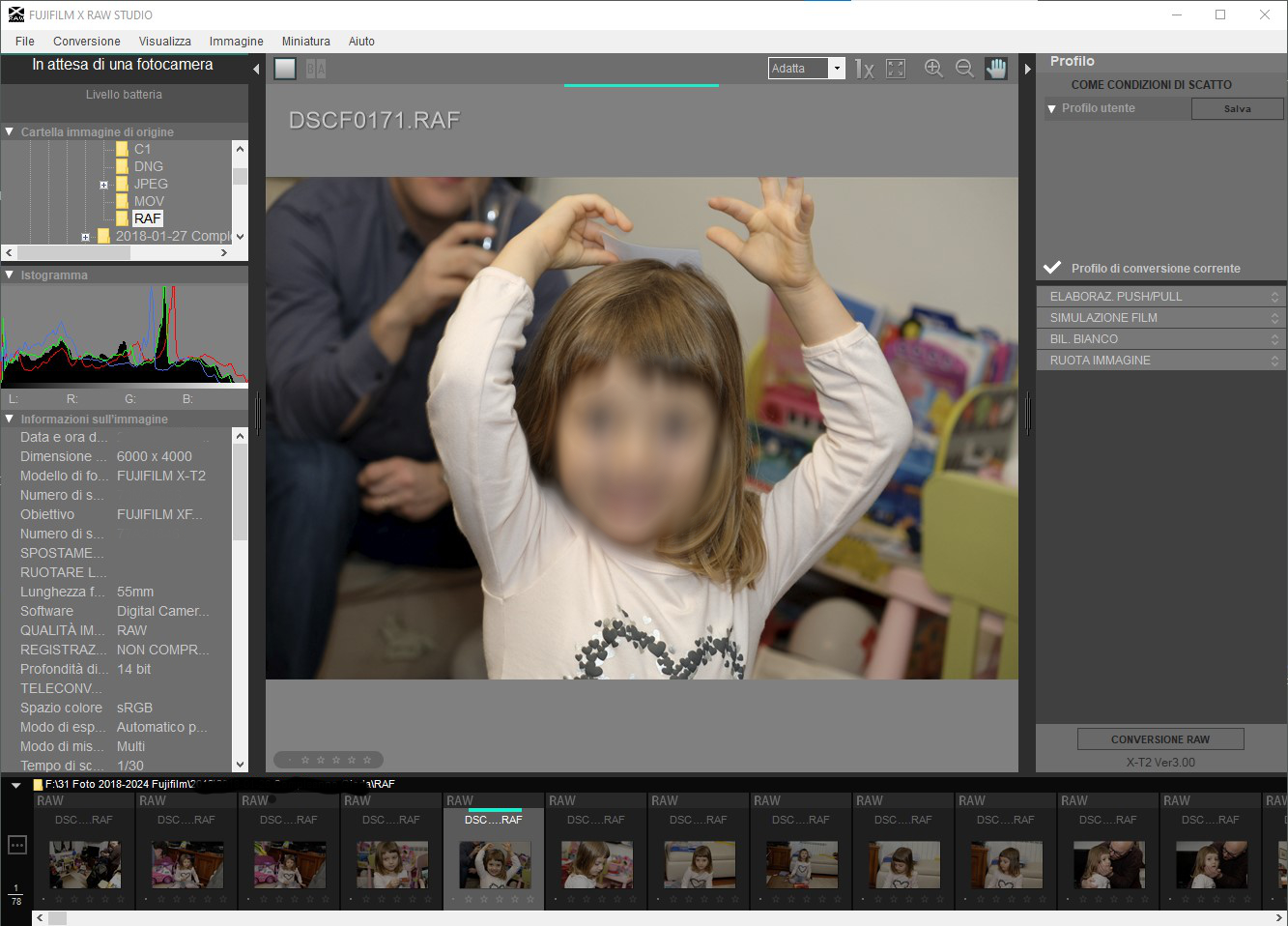This screenshot has width=1288, height=926.
Task: Activate the Zoom In magnifier icon
Action: (933, 68)
